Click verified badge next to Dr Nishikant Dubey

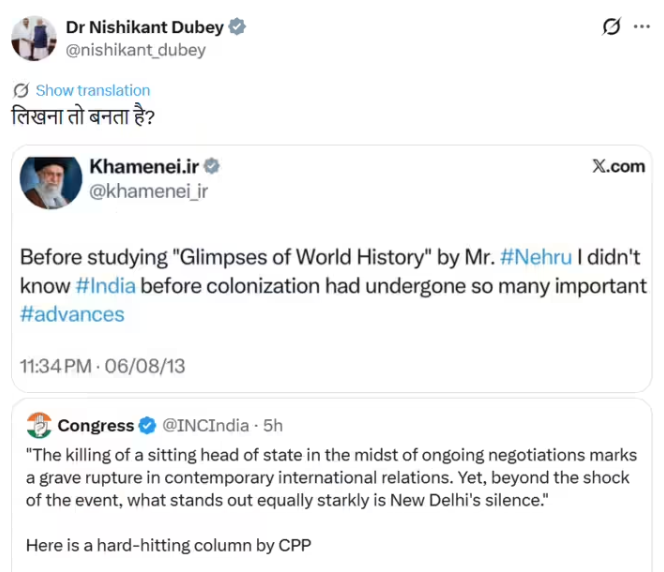pos(237,27)
